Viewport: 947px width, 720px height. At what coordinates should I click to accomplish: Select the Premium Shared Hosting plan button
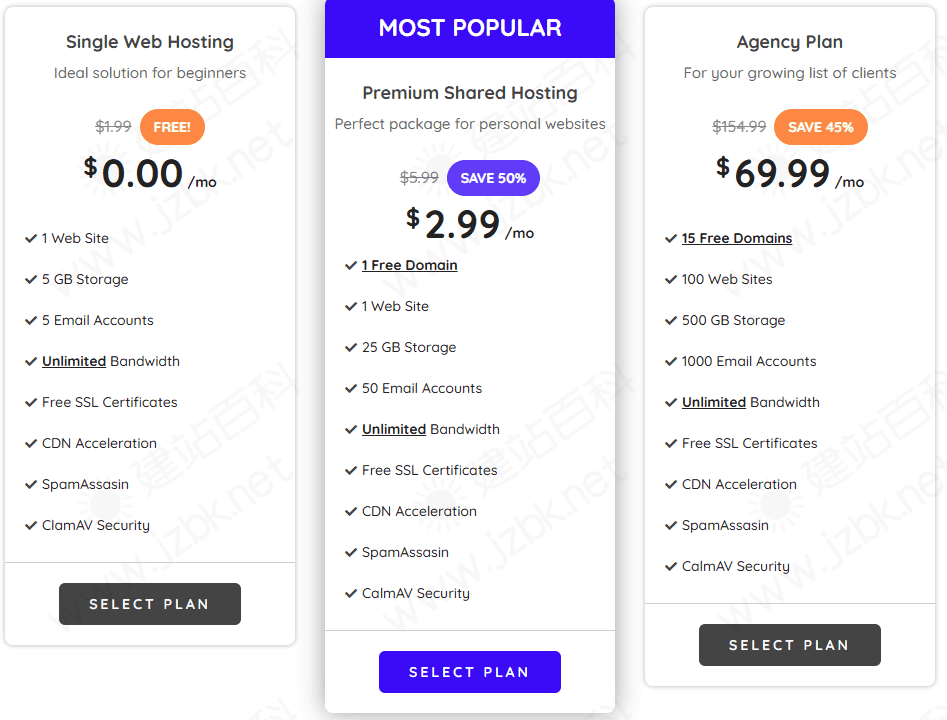[x=470, y=672]
